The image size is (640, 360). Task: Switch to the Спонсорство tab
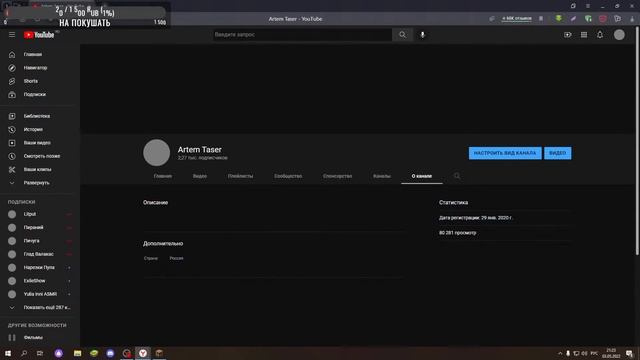pos(338,176)
